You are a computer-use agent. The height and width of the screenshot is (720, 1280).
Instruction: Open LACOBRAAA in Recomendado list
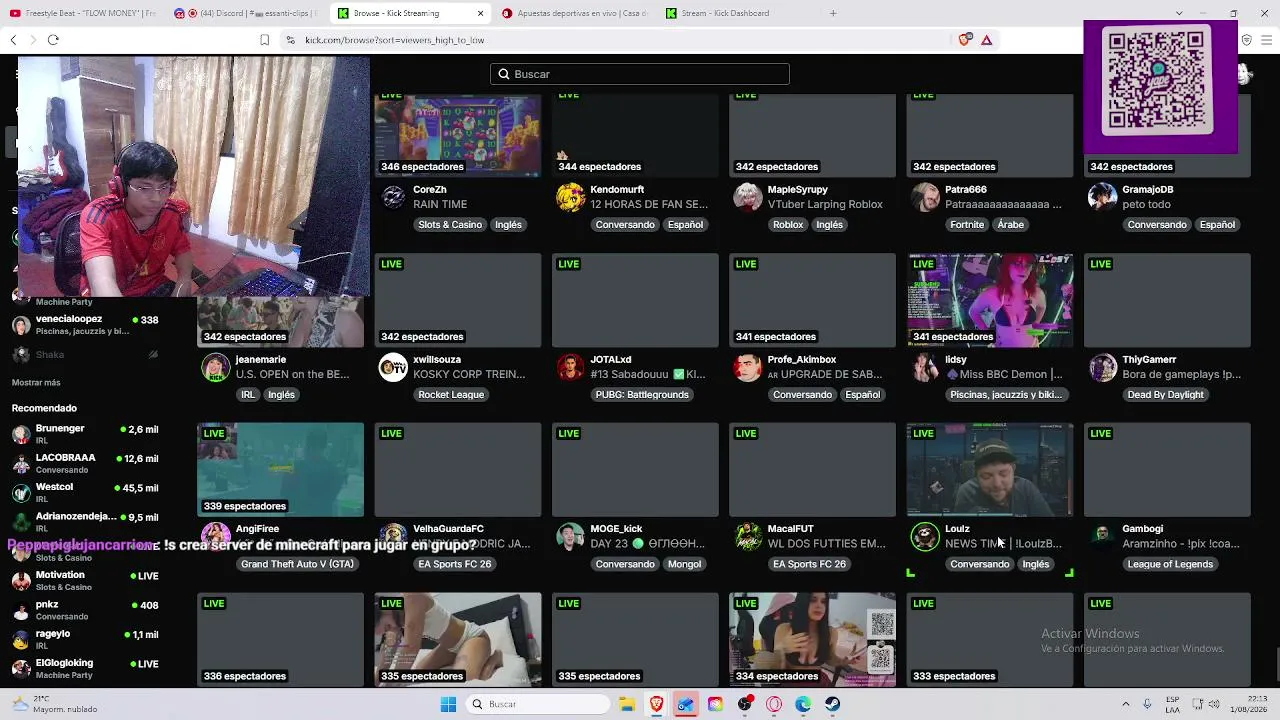[85, 463]
